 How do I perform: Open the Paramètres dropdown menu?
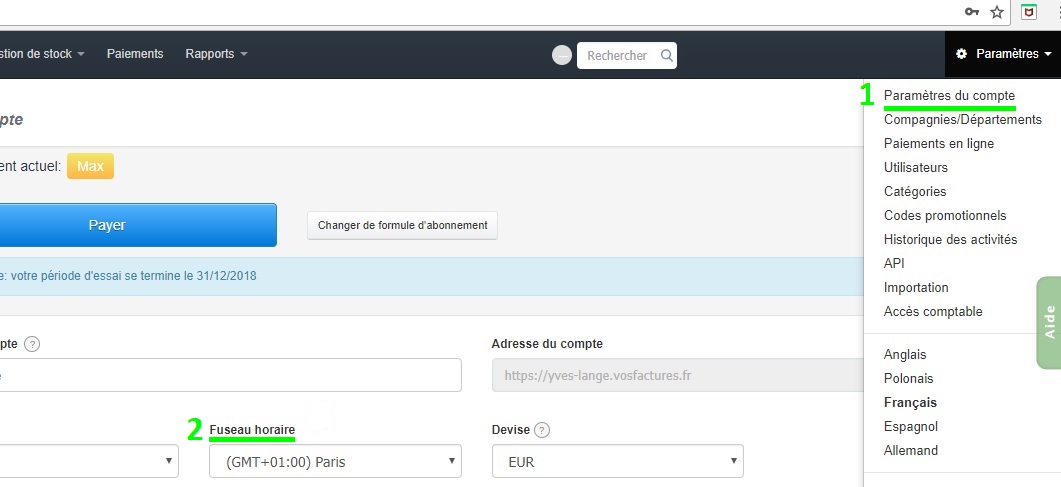point(1003,54)
